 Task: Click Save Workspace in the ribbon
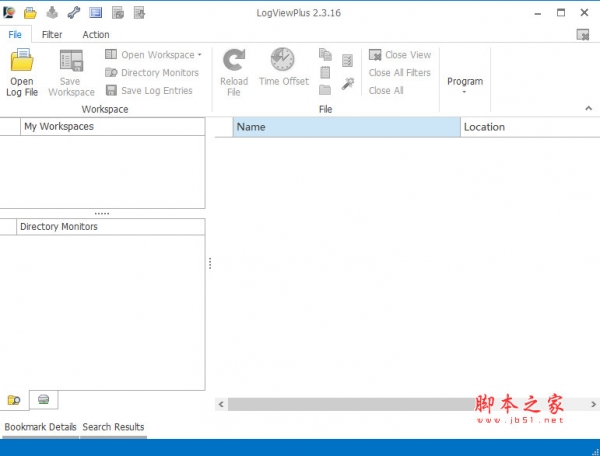[71, 72]
